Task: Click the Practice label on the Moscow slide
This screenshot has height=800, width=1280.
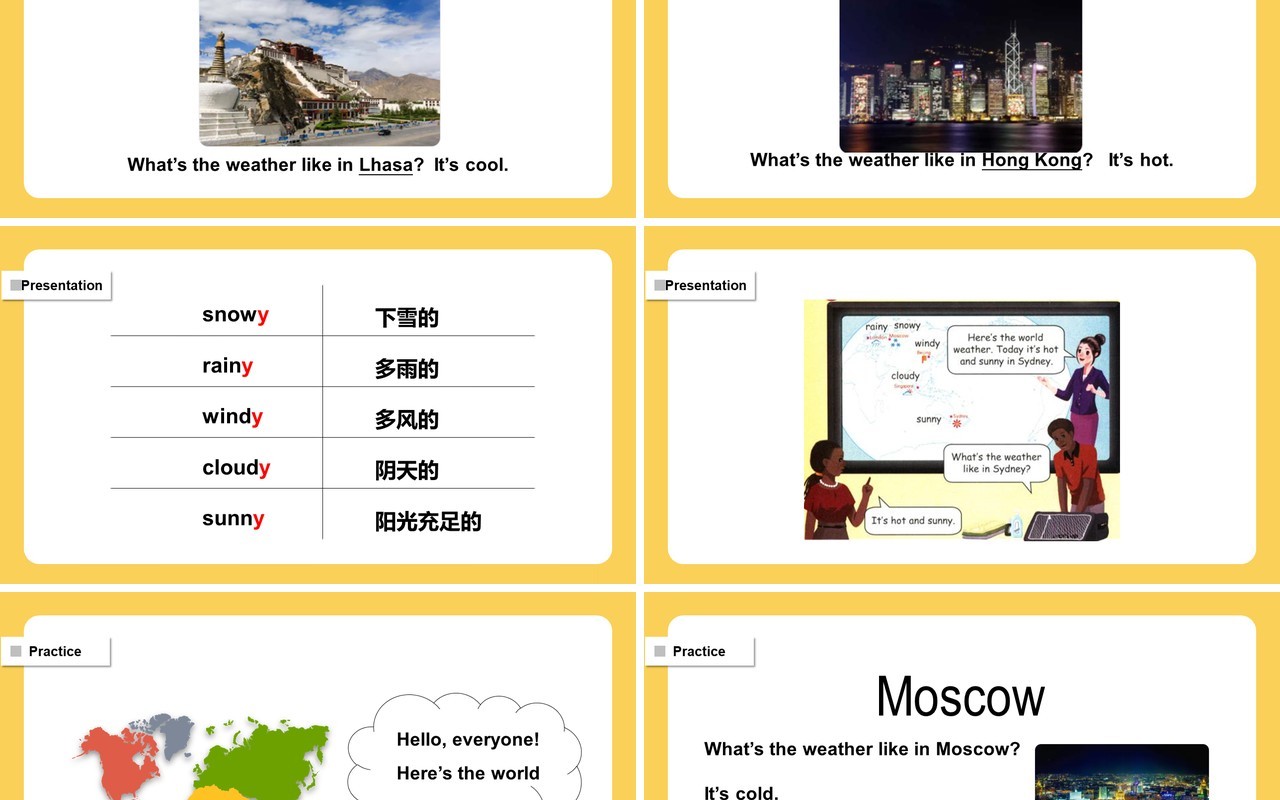Action: tap(700, 651)
